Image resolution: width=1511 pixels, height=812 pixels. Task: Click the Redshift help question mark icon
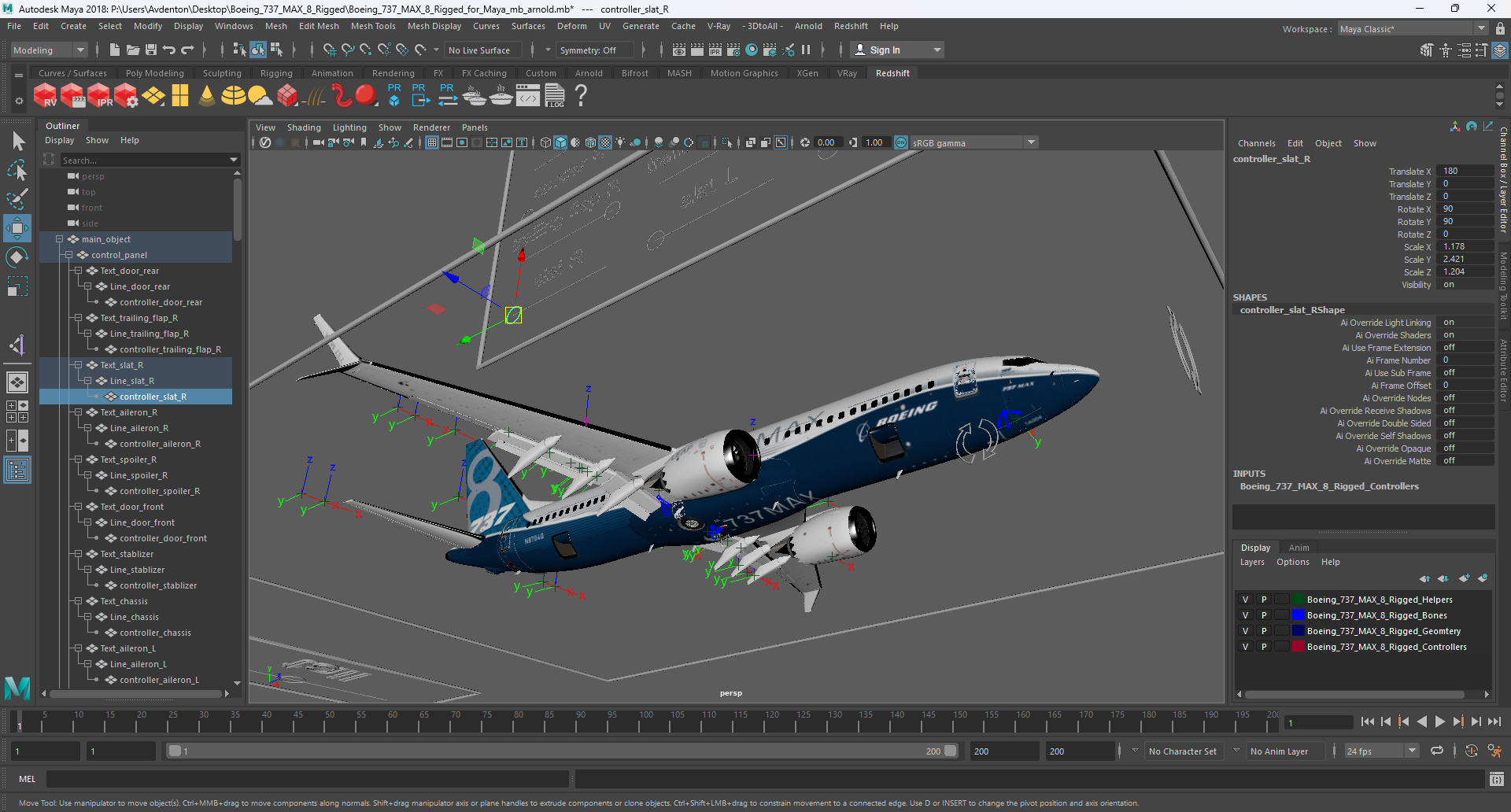pyautogui.click(x=582, y=96)
